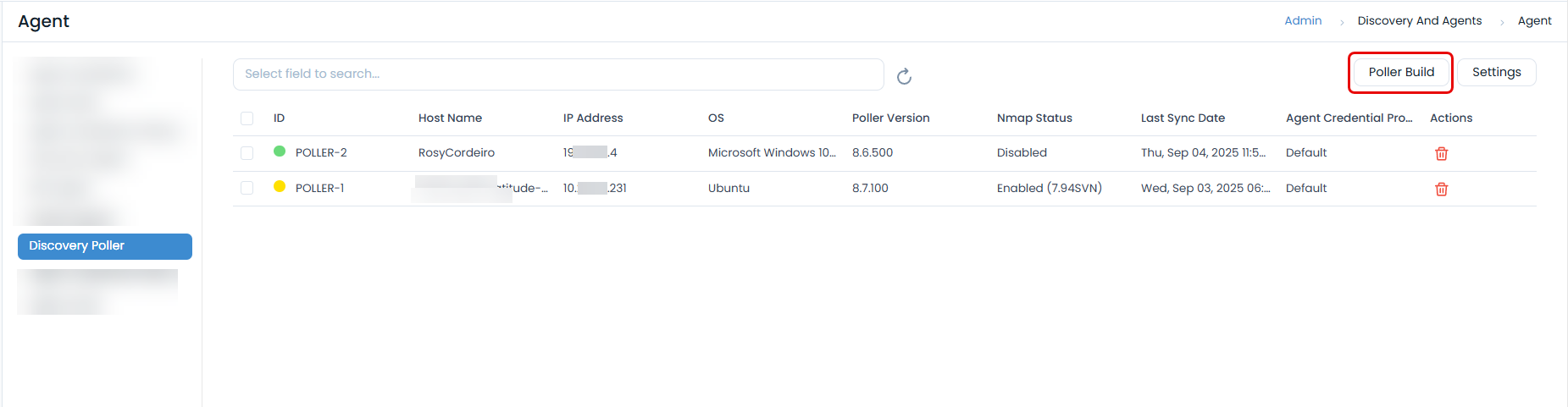Focus the 'Select field to search' input
The image size is (1568, 407).
click(x=557, y=74)
